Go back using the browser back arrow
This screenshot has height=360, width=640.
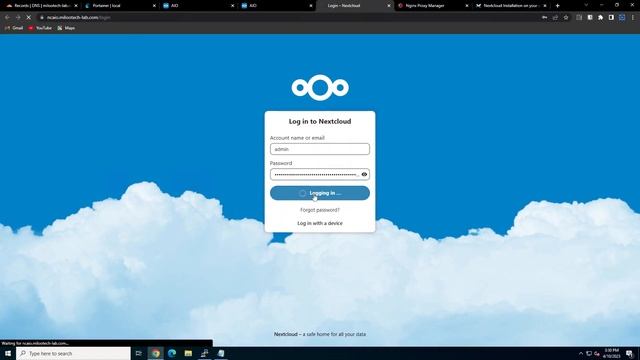click(7, 18)
